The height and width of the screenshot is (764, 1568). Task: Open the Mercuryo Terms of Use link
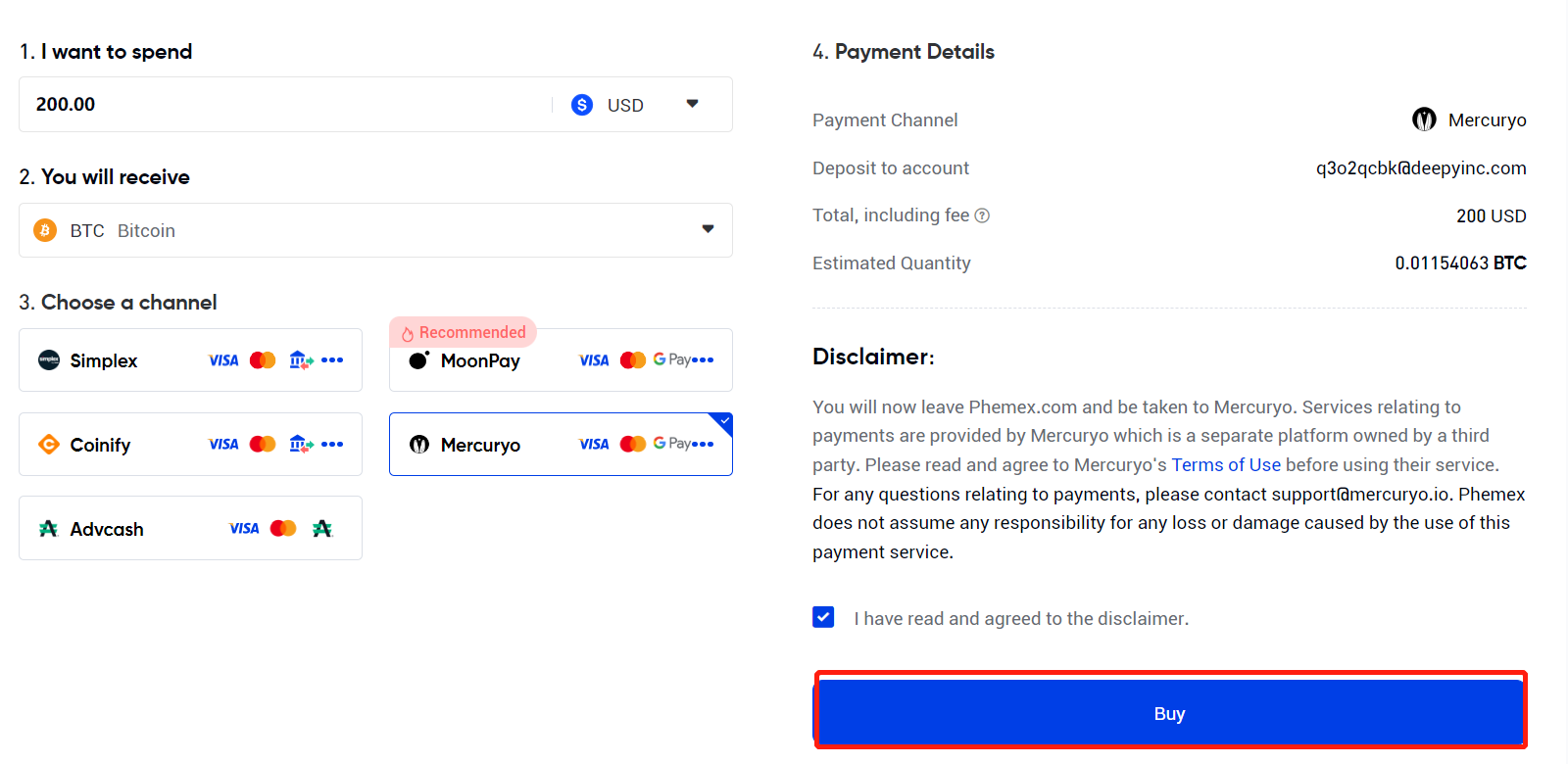tap(1226, 464)
